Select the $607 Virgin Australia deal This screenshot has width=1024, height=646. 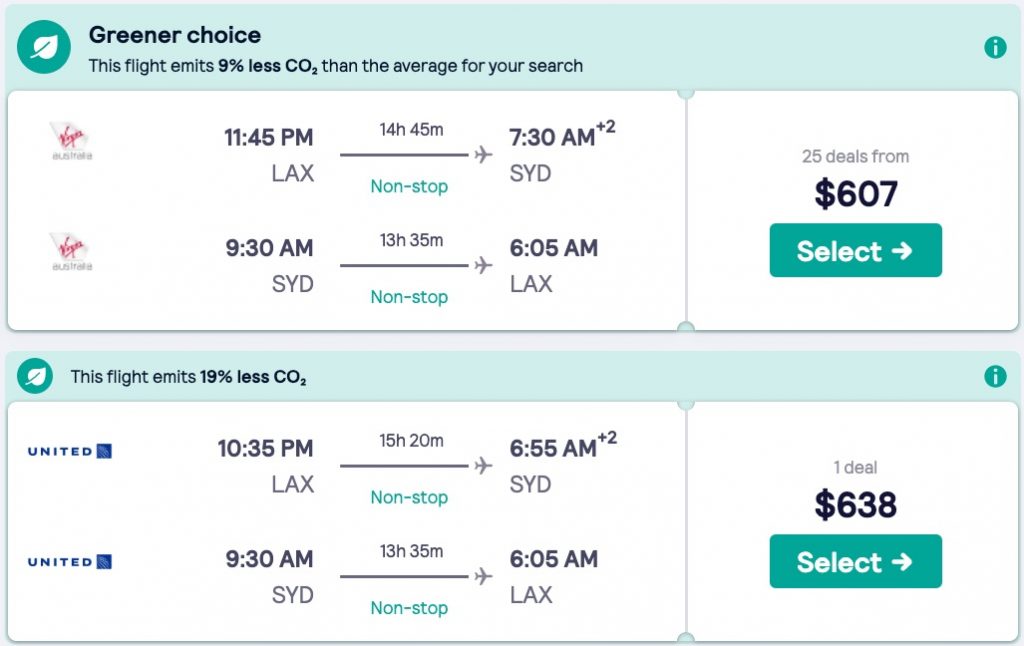coord(855,251)
